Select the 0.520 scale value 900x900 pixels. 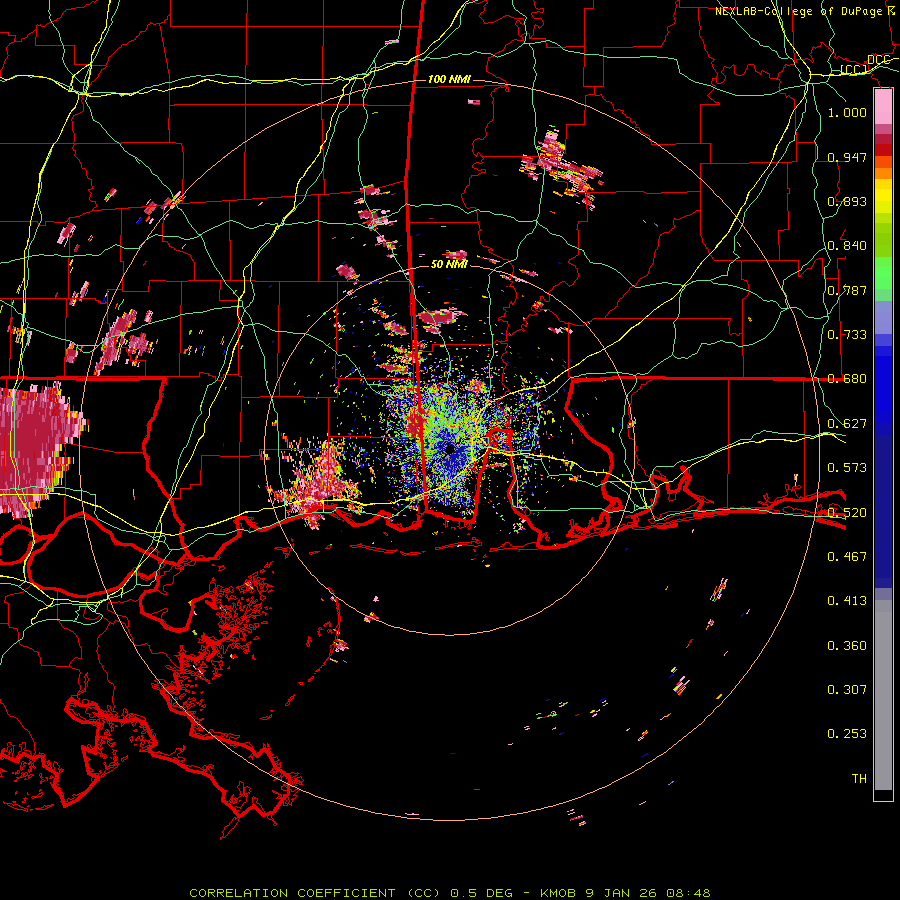847,513
